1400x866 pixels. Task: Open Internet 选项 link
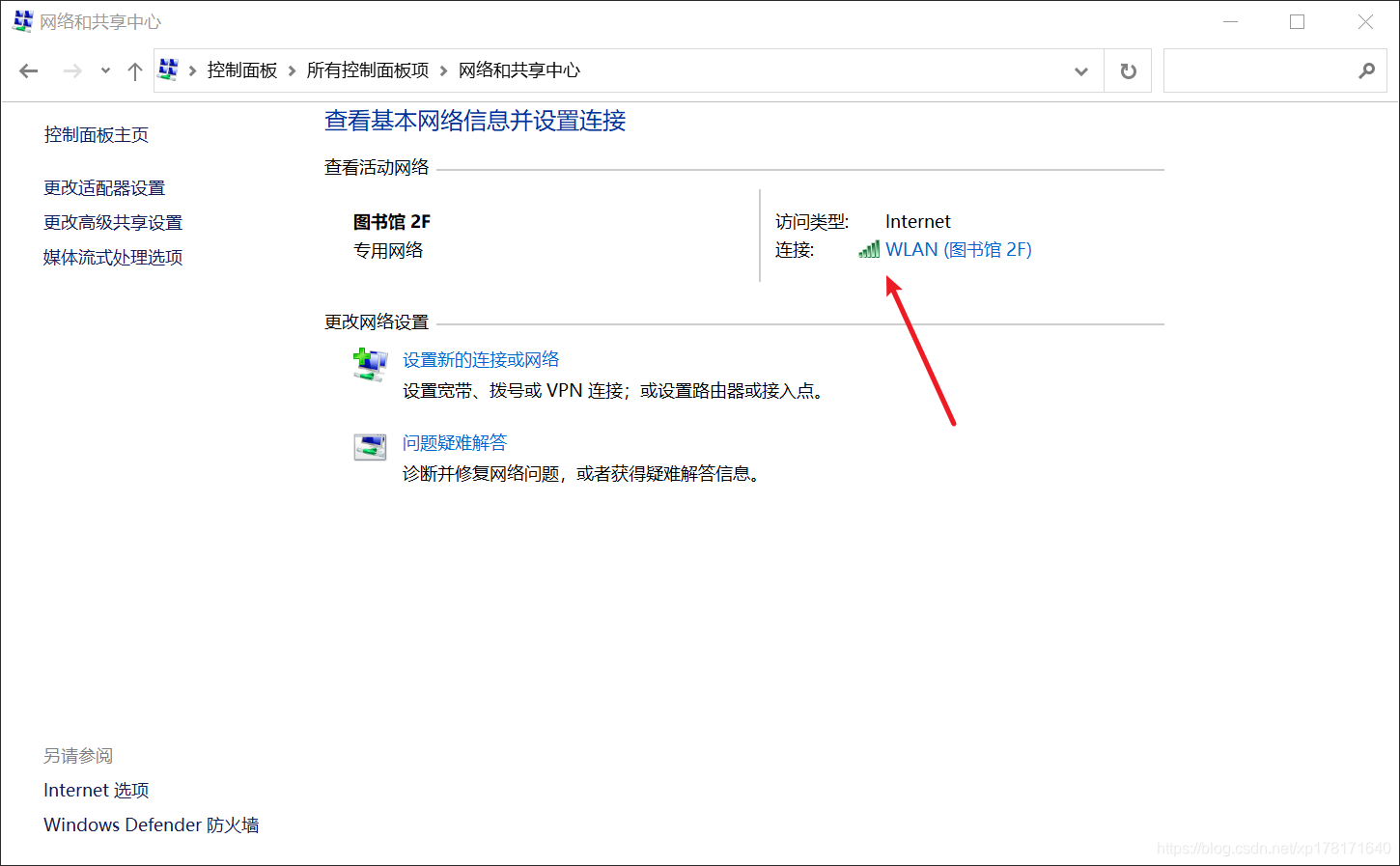(x=97, y=790)
